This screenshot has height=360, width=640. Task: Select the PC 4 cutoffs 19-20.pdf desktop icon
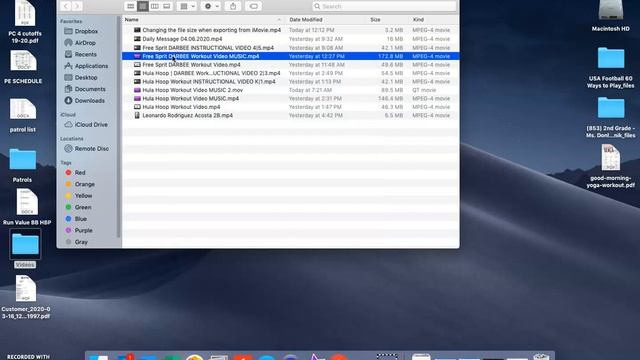click(x=25, y=21)
